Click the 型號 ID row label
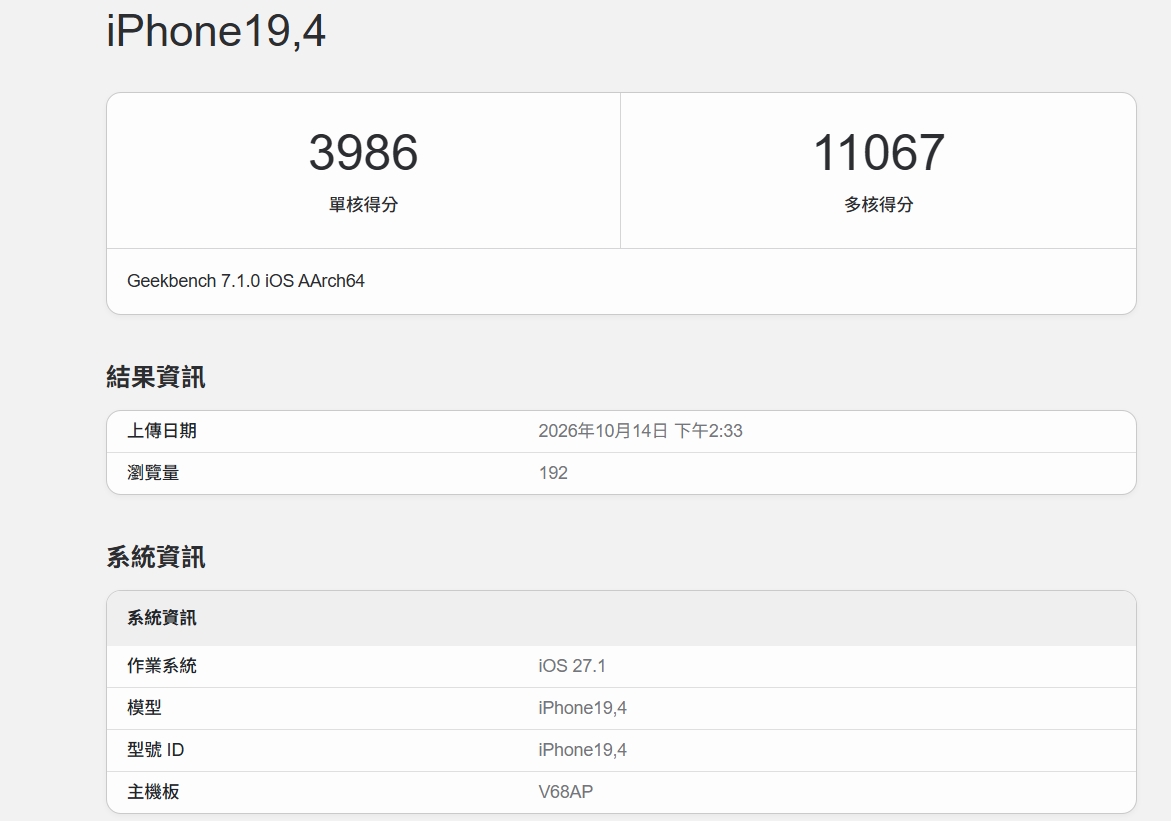 point(155,749)
